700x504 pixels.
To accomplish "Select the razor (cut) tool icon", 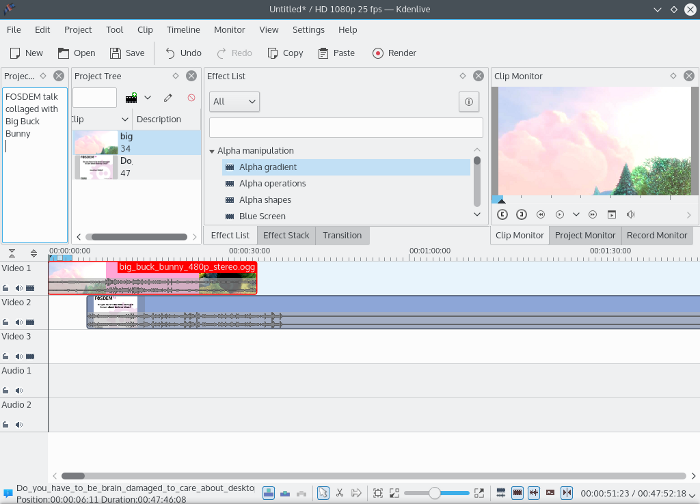I will tap(341, 493).
